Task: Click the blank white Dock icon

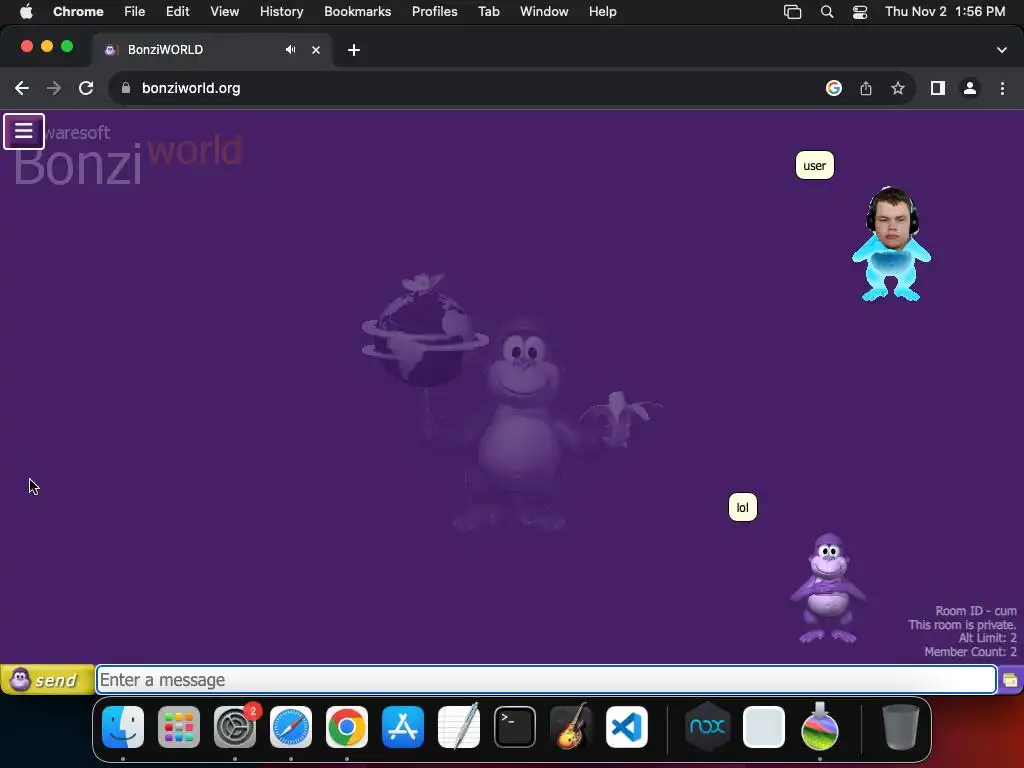Action: (763, 727)
